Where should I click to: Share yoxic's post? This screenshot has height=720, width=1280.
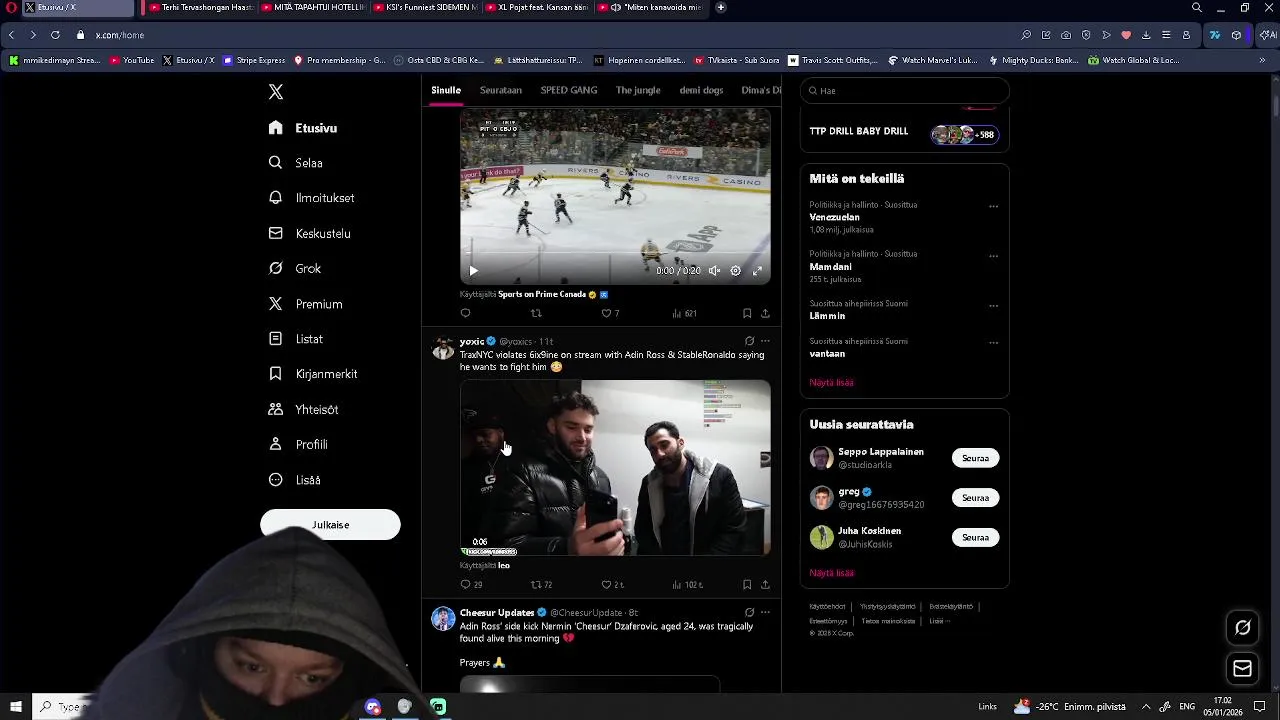[x=765, y=585]
